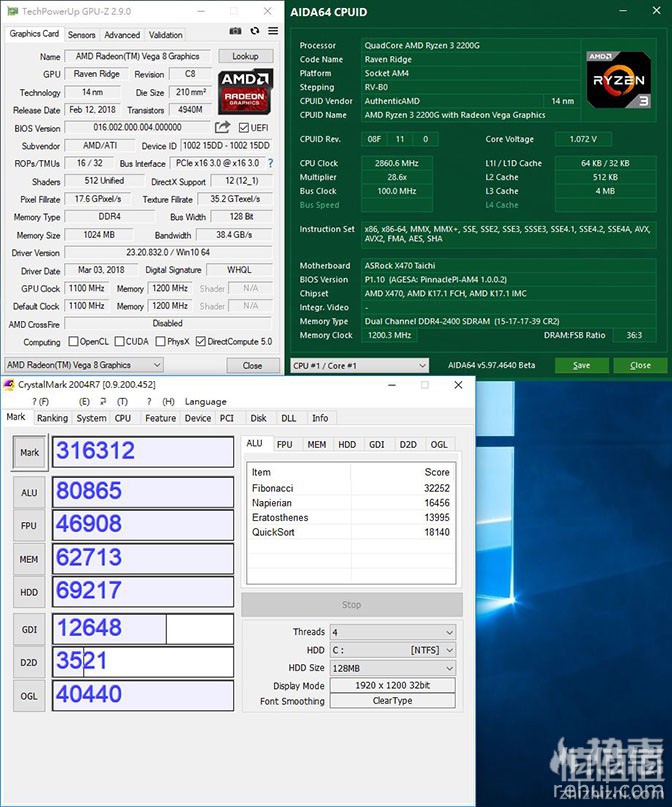Image resolution: width=672 pixels, height=807 pixels.
Task: Toggle the OpenCL checkbox
Action: pyautogui.click(x=74, y=341)
